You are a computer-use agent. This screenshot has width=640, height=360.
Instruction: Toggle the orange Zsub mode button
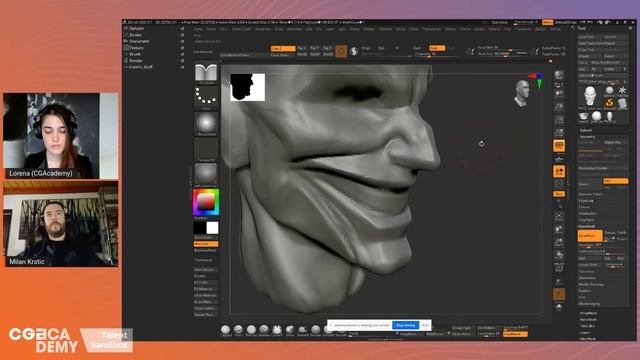coord(437,48)
